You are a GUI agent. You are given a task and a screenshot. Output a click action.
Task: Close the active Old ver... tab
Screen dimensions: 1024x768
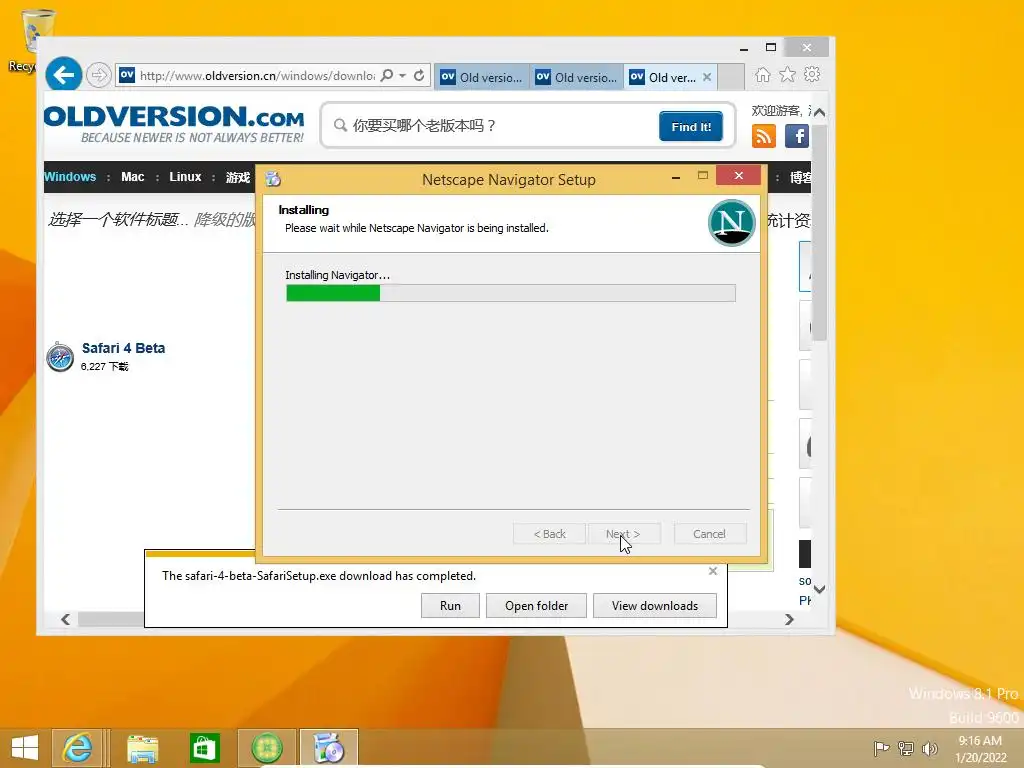(707, 77)
